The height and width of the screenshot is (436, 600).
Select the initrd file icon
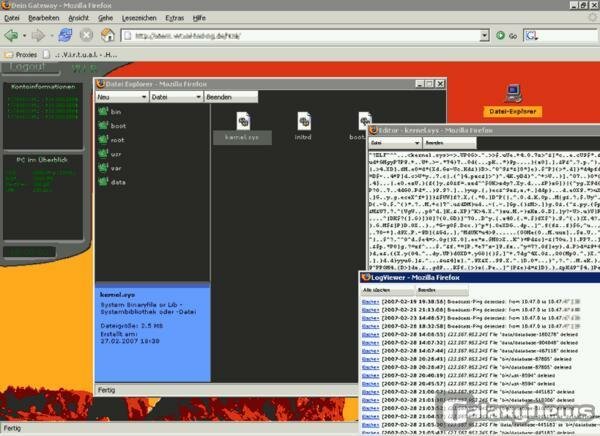(303, 126)
